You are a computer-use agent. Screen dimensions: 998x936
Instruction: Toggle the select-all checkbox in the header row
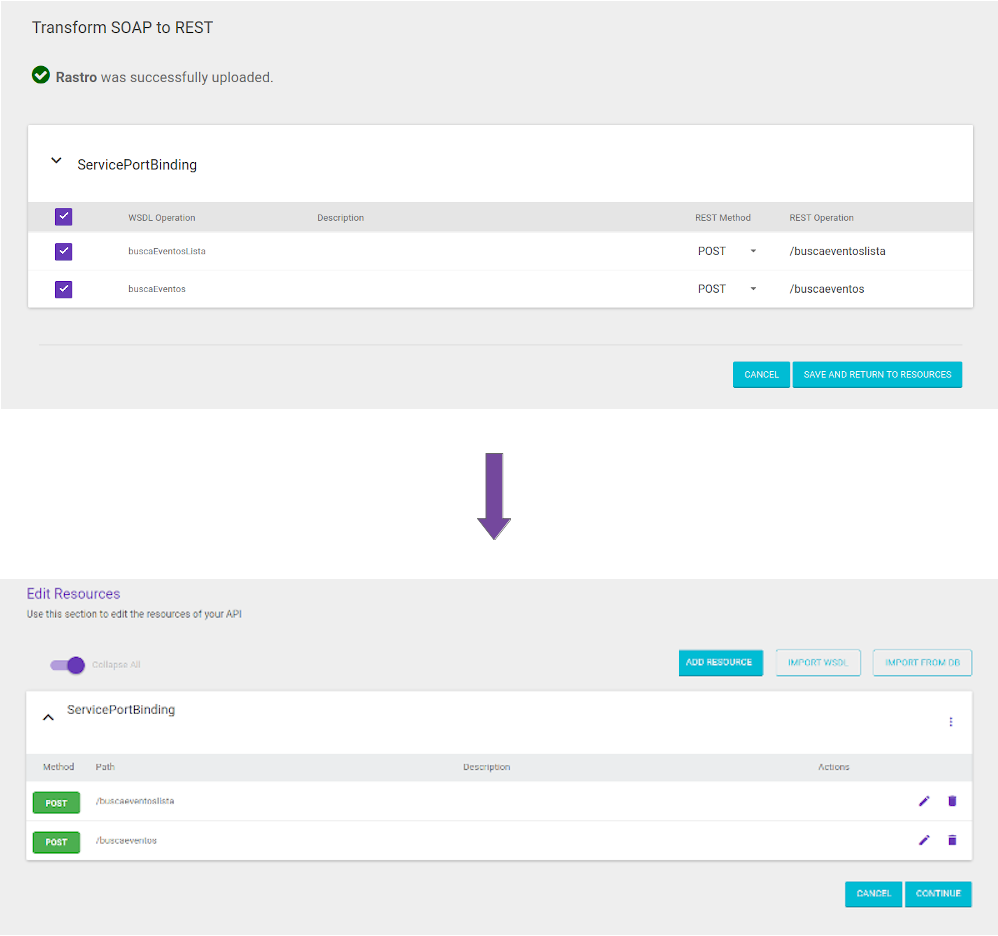63,216
